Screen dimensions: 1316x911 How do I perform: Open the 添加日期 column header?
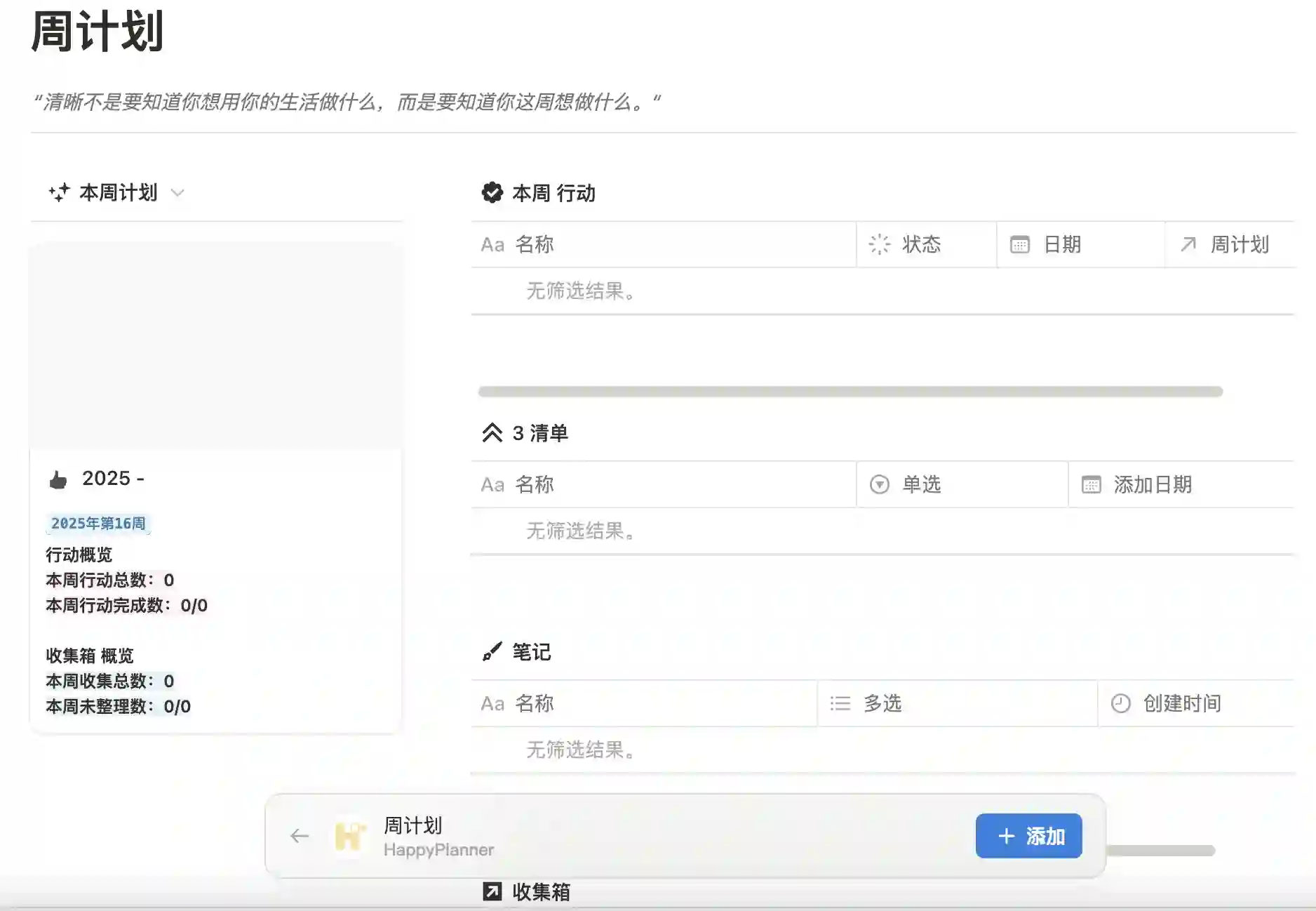(1181, 484)
